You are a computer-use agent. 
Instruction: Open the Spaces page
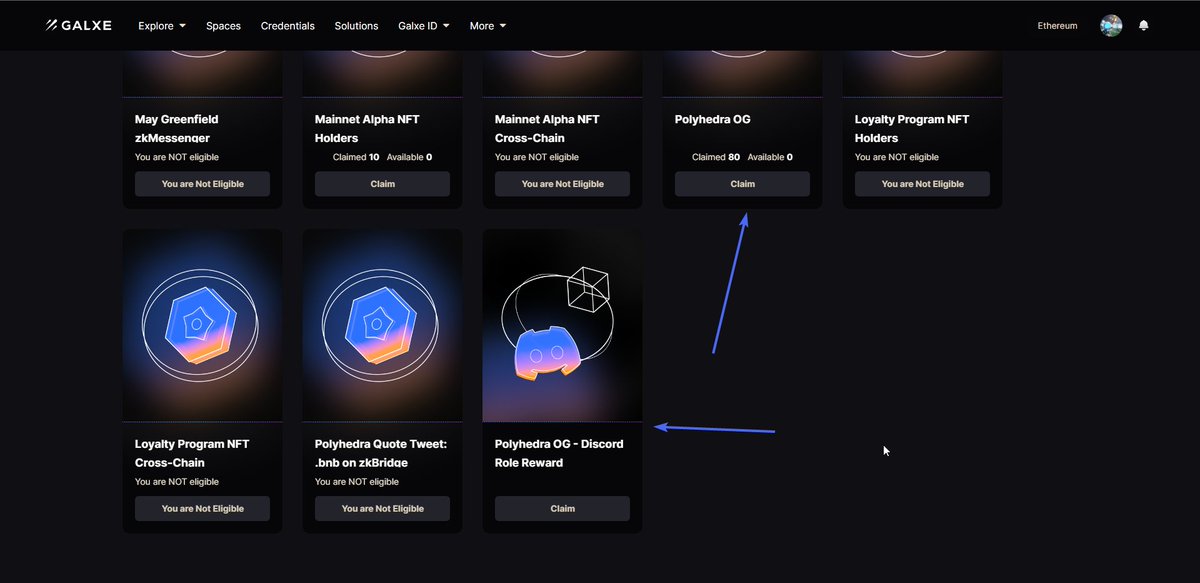[223, 25]
